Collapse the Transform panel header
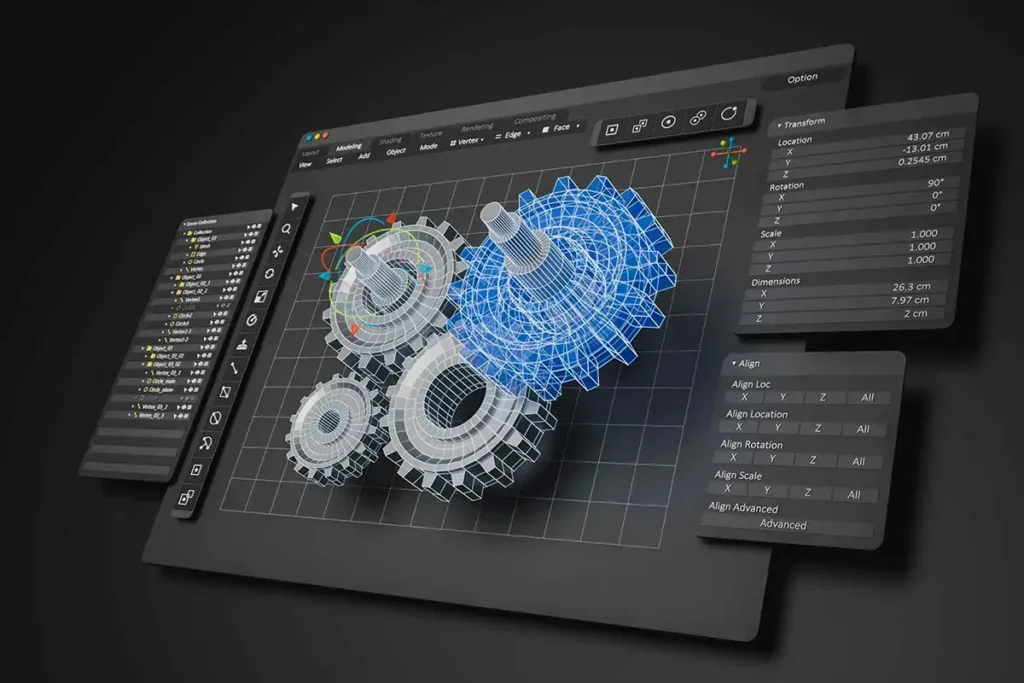Viewport: 1024px width, 683px height. (778, 125)
